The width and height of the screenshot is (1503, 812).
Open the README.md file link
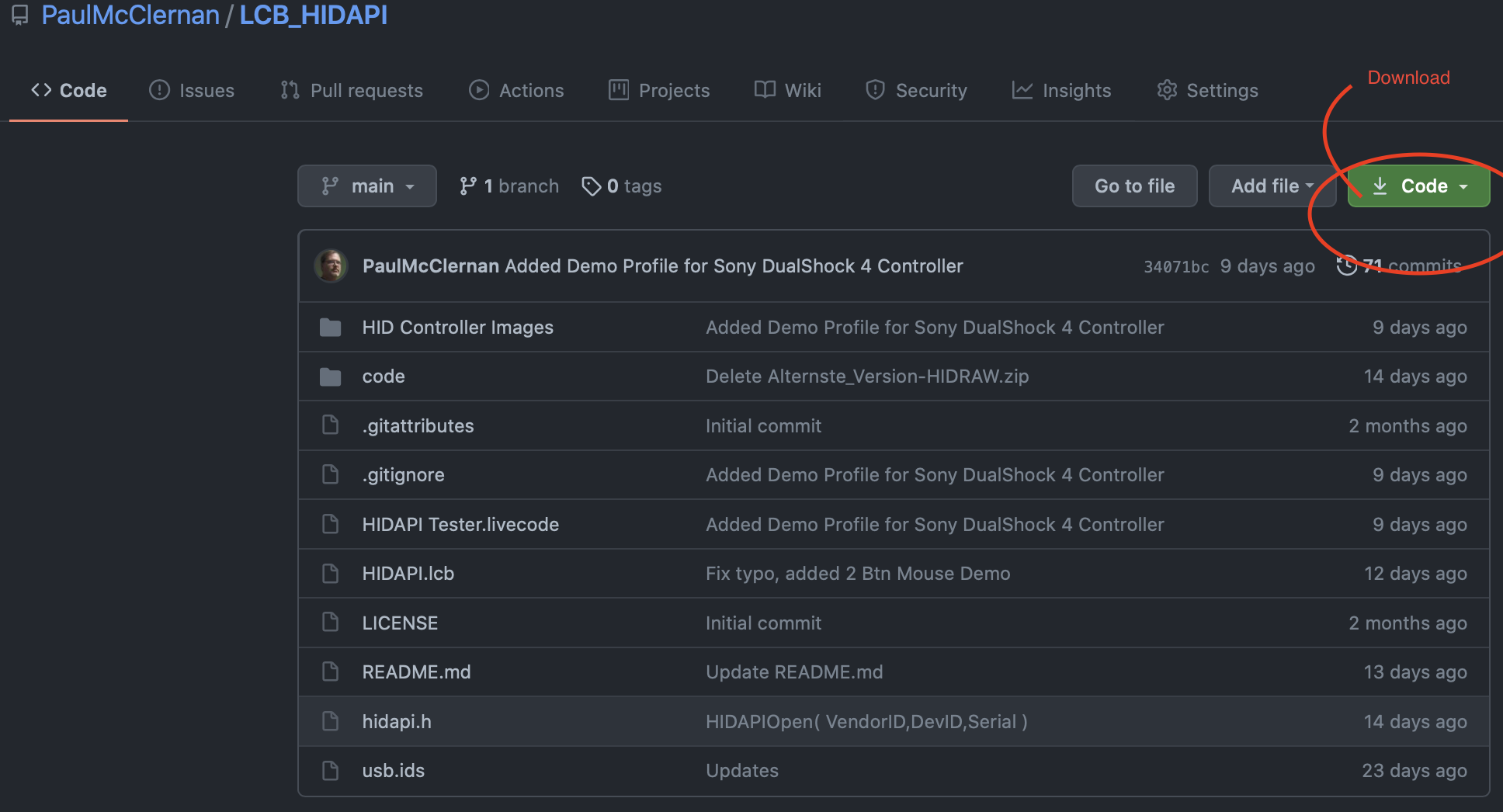[x=416, y=672]
